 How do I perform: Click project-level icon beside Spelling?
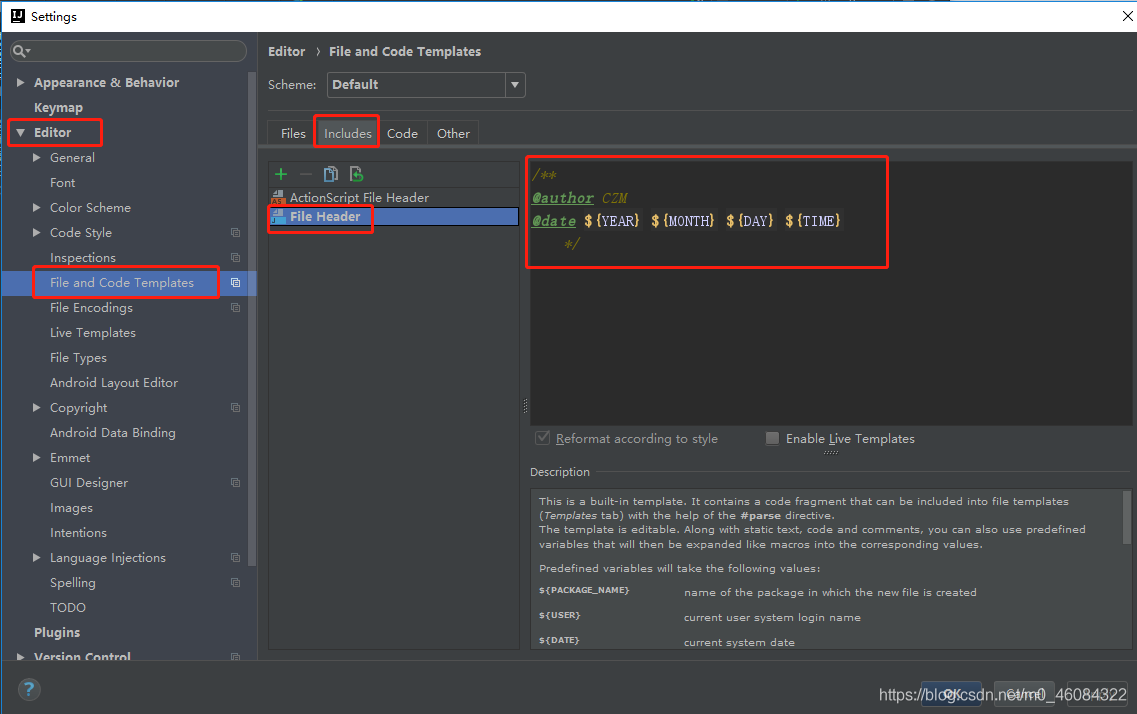pos(236,583)
